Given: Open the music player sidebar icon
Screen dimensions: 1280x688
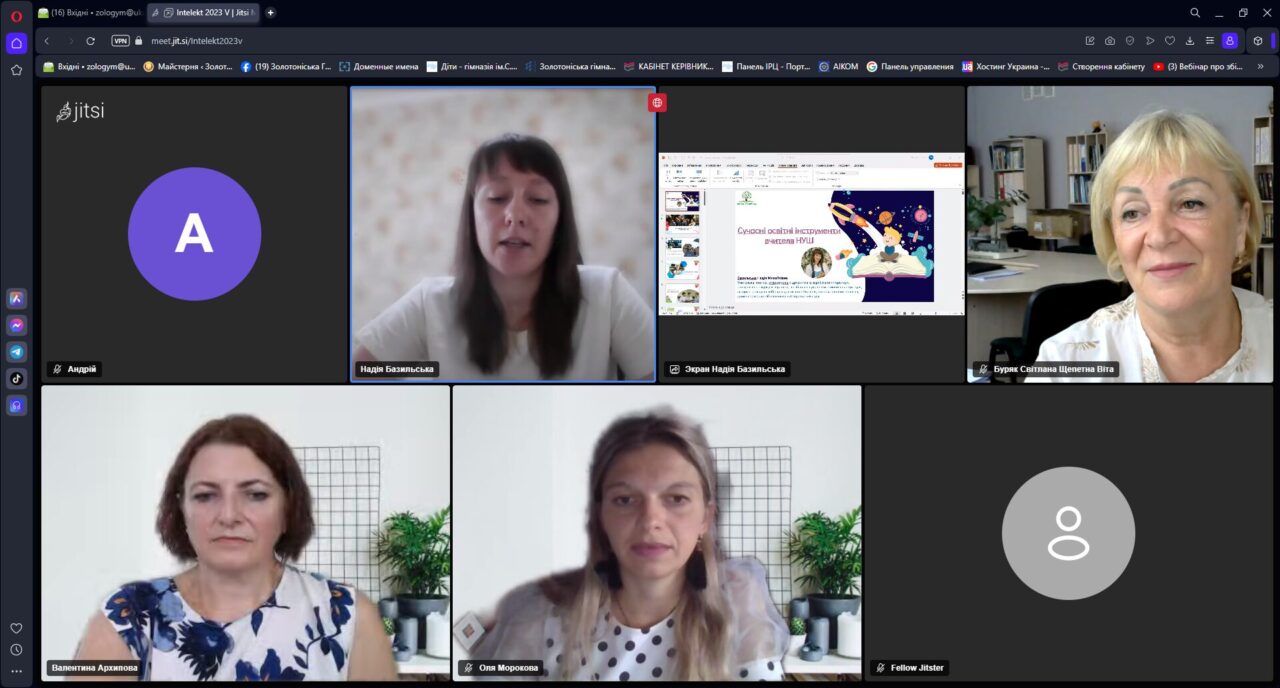Looking at the screenshot, I should (x=16, y=406).
